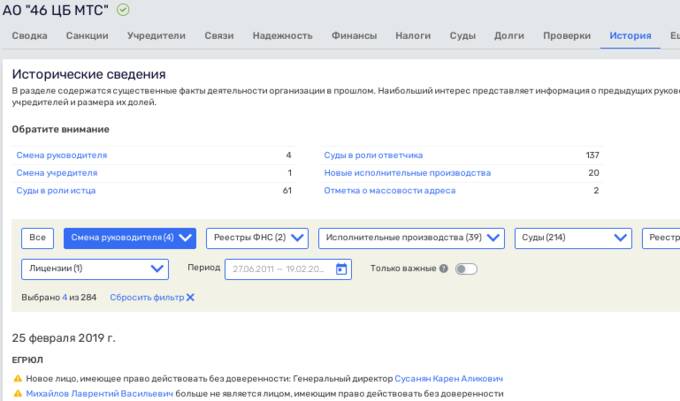Click the help icon beside Только важные
The width and height of the screenshot is (680, 401).
pos(443,268)
